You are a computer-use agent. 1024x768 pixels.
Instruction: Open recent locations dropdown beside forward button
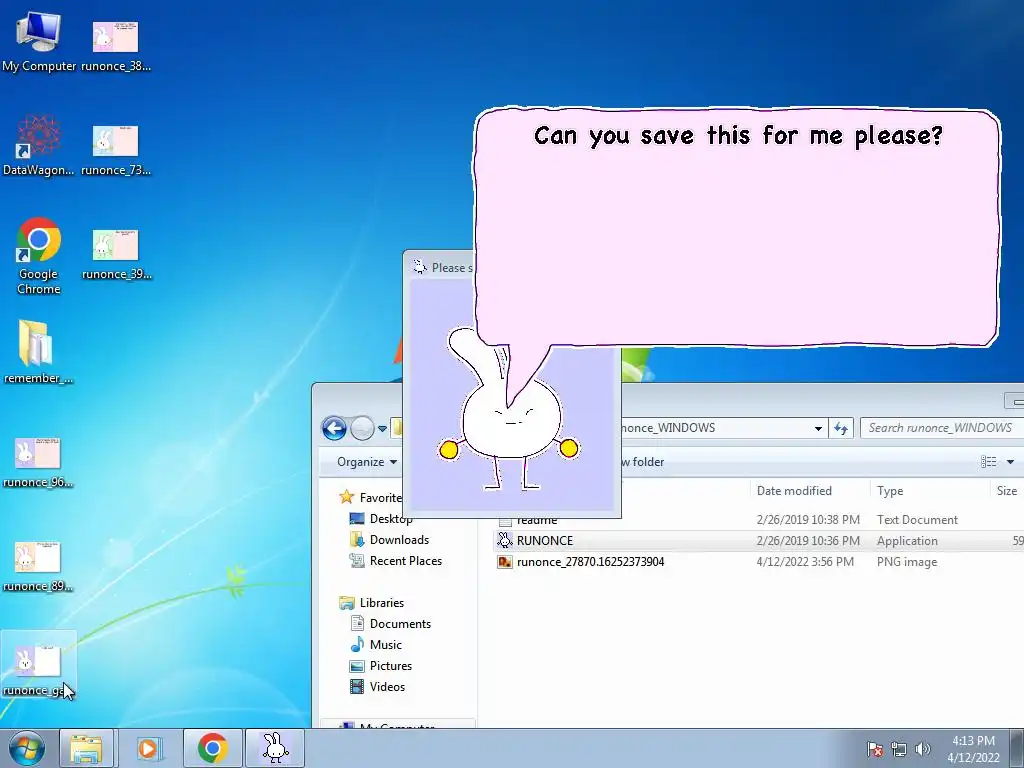382,429
